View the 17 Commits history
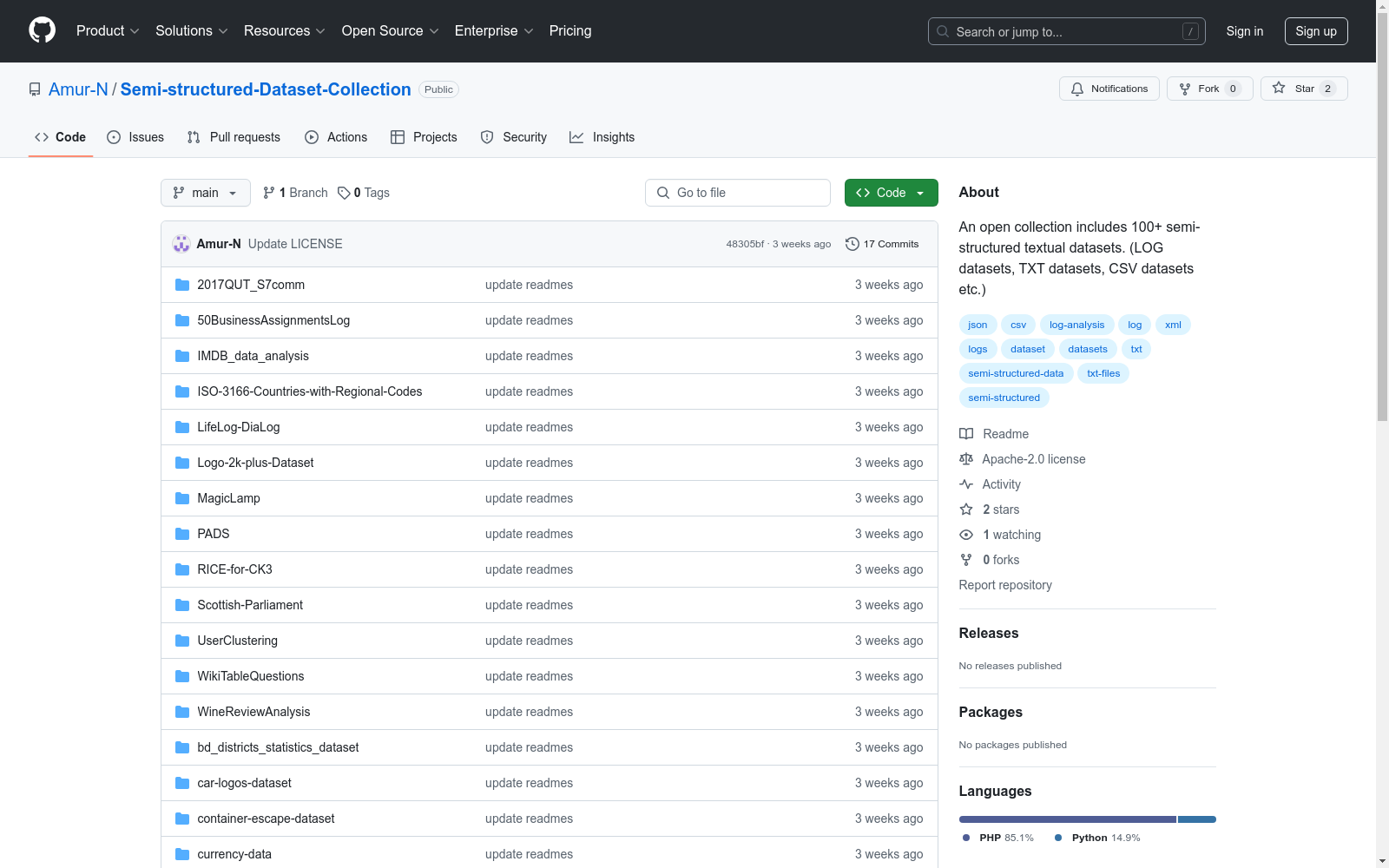Screen dimensions: 1389x868 pos(882,244)
